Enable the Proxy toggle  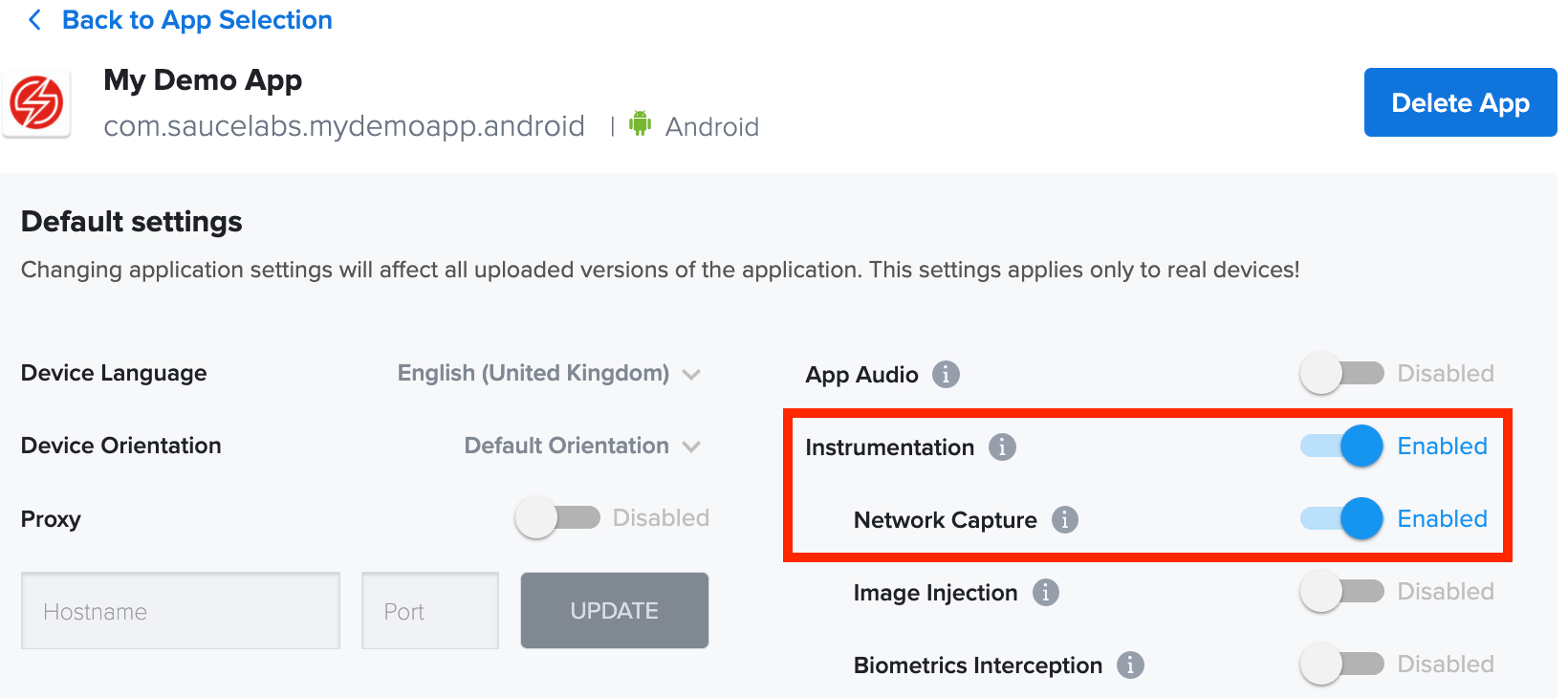pyautogui.click(x=558, y=517)
